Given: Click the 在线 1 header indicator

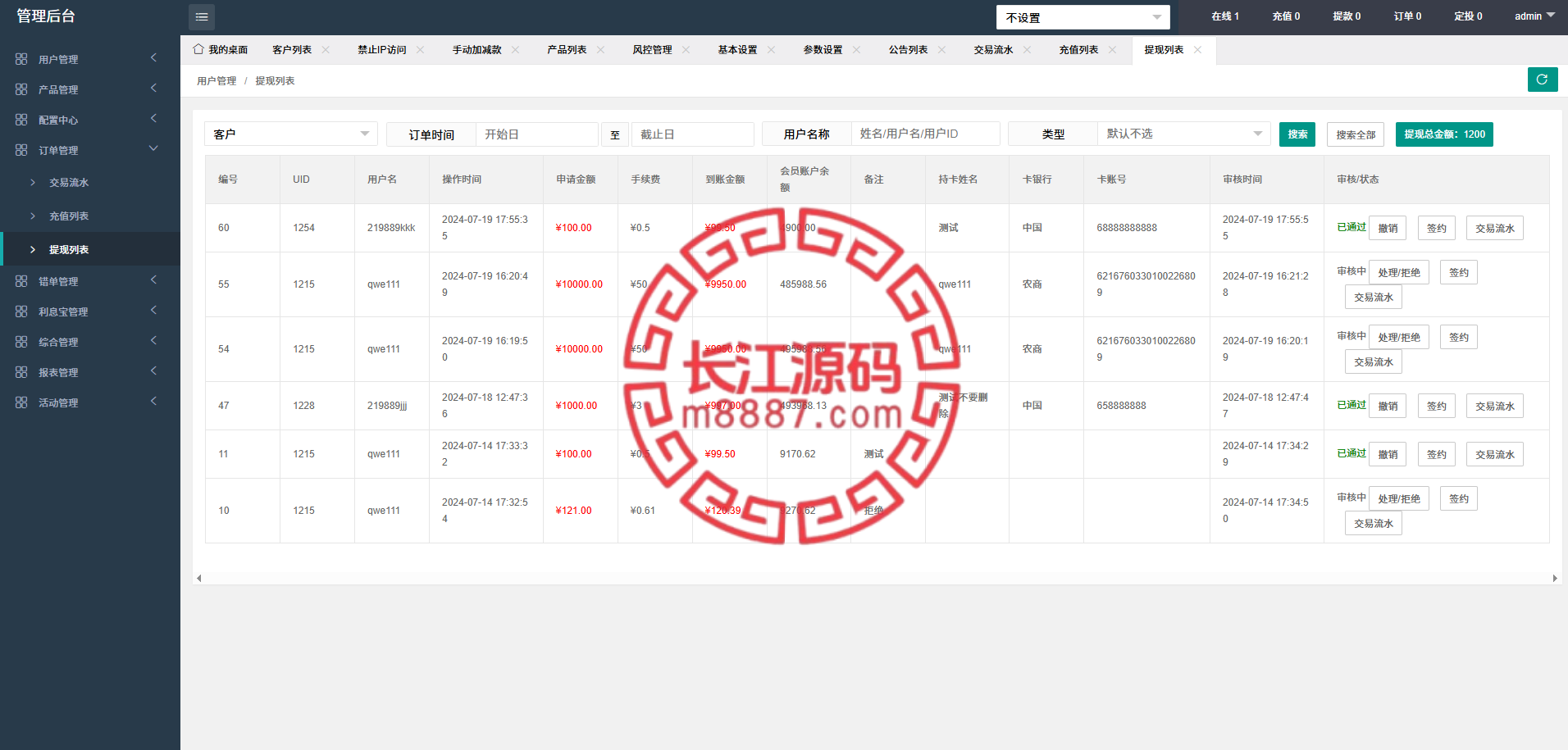Looking at the screenshot, I should [1225, 16].
